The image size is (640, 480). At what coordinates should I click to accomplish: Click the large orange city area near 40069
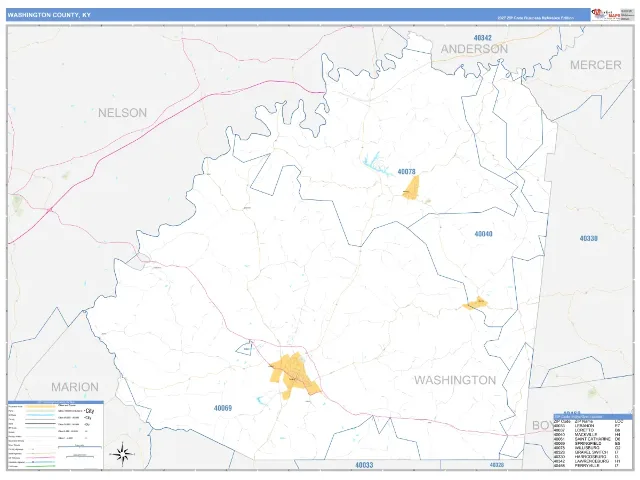click(x=295, y=376)
